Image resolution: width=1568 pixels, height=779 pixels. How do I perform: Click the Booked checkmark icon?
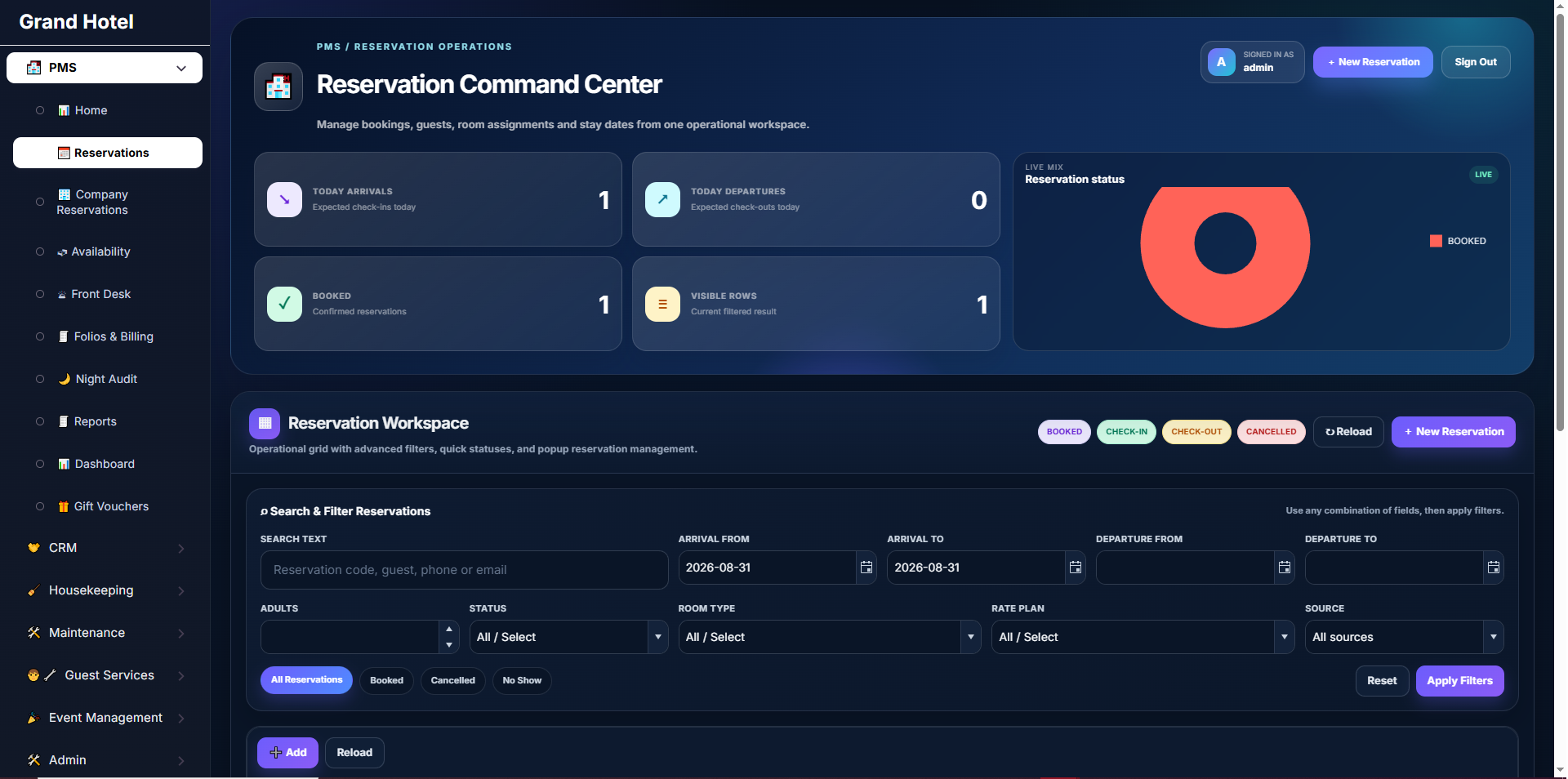(x=284, y=304)
